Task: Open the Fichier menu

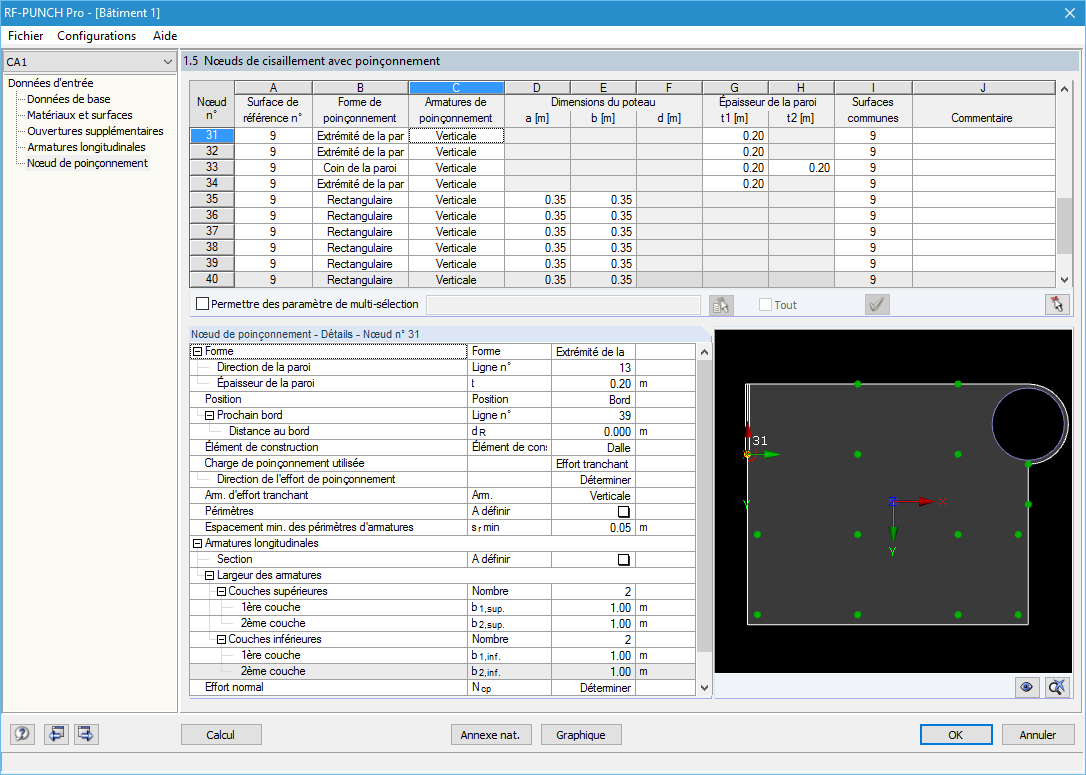Action: 26,36
